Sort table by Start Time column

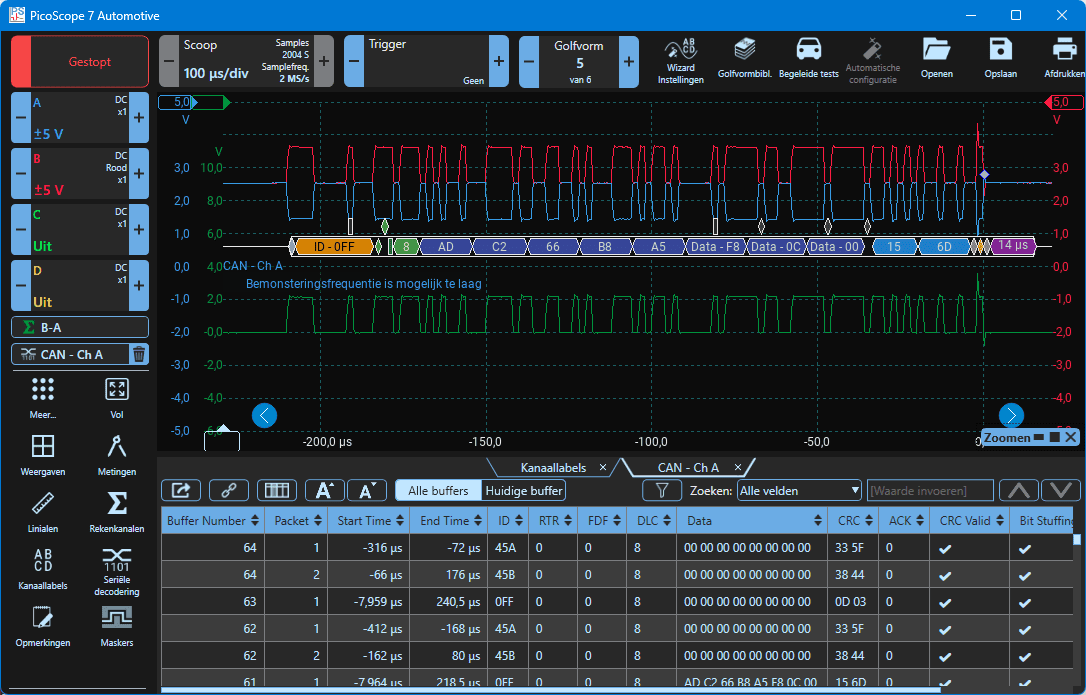[x=364, y=521]
